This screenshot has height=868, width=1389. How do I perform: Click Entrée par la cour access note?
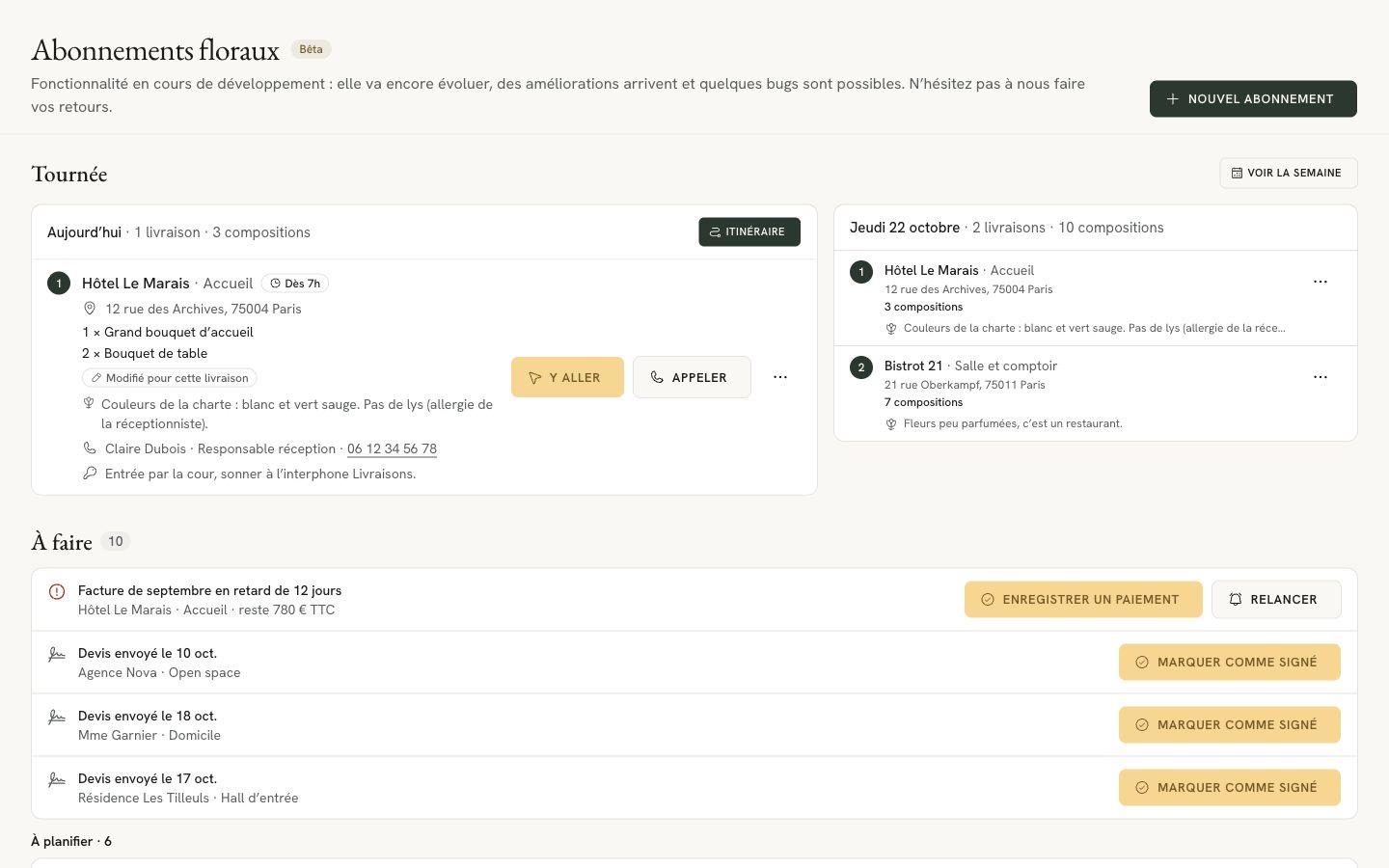pyautogui.click(x=260, y=474)
